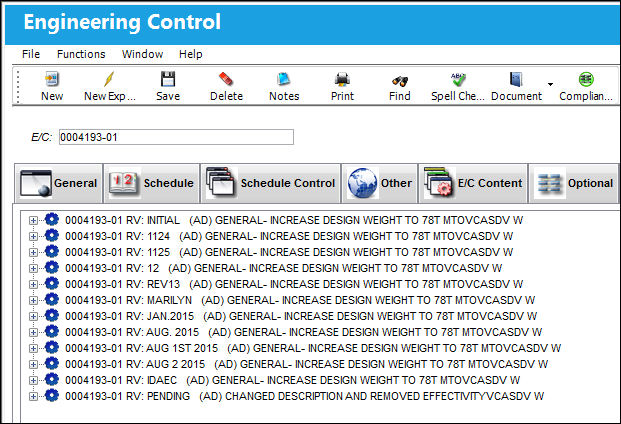Click gear icon of RV: INITIAL row

click(x=51, y=219)
